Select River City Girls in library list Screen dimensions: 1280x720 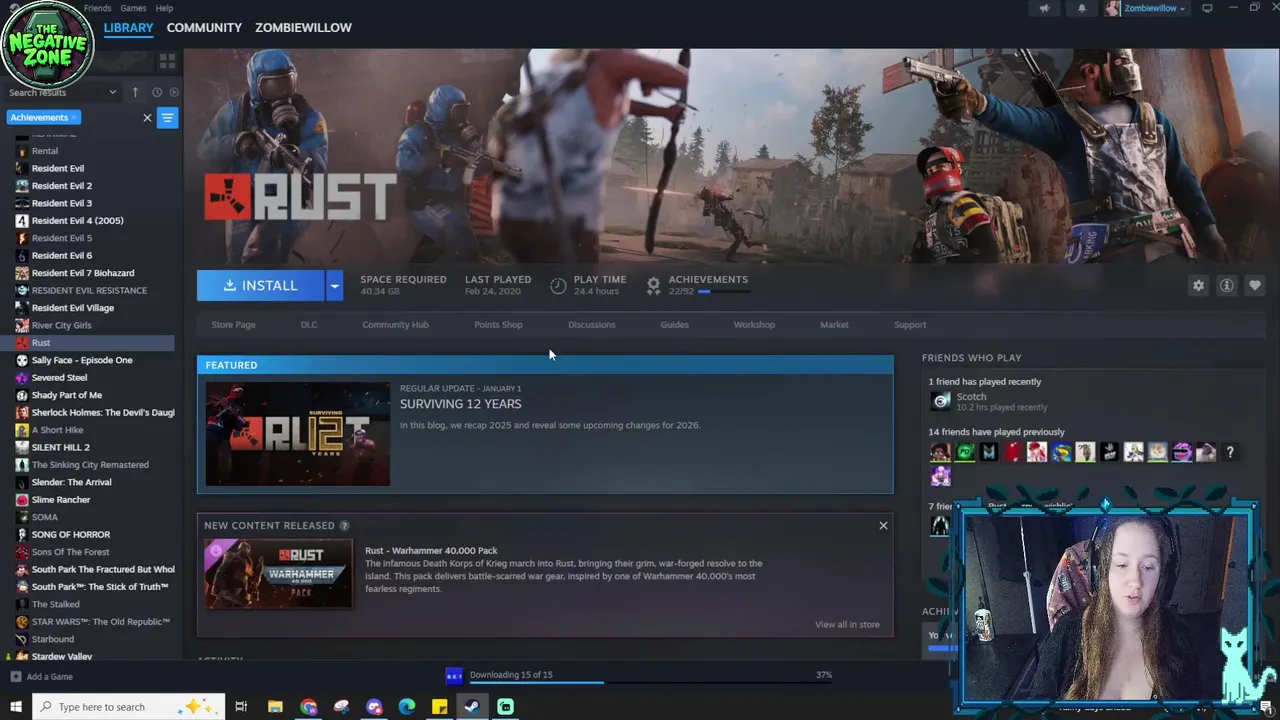[x=61, y=325]
